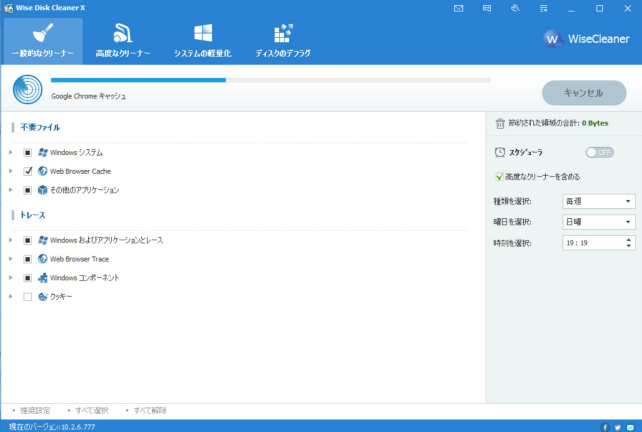Viewport: 642px width, 432px height.
Task: Toggle the その他のアプリケーション checkbox
Action: (27, 190)
